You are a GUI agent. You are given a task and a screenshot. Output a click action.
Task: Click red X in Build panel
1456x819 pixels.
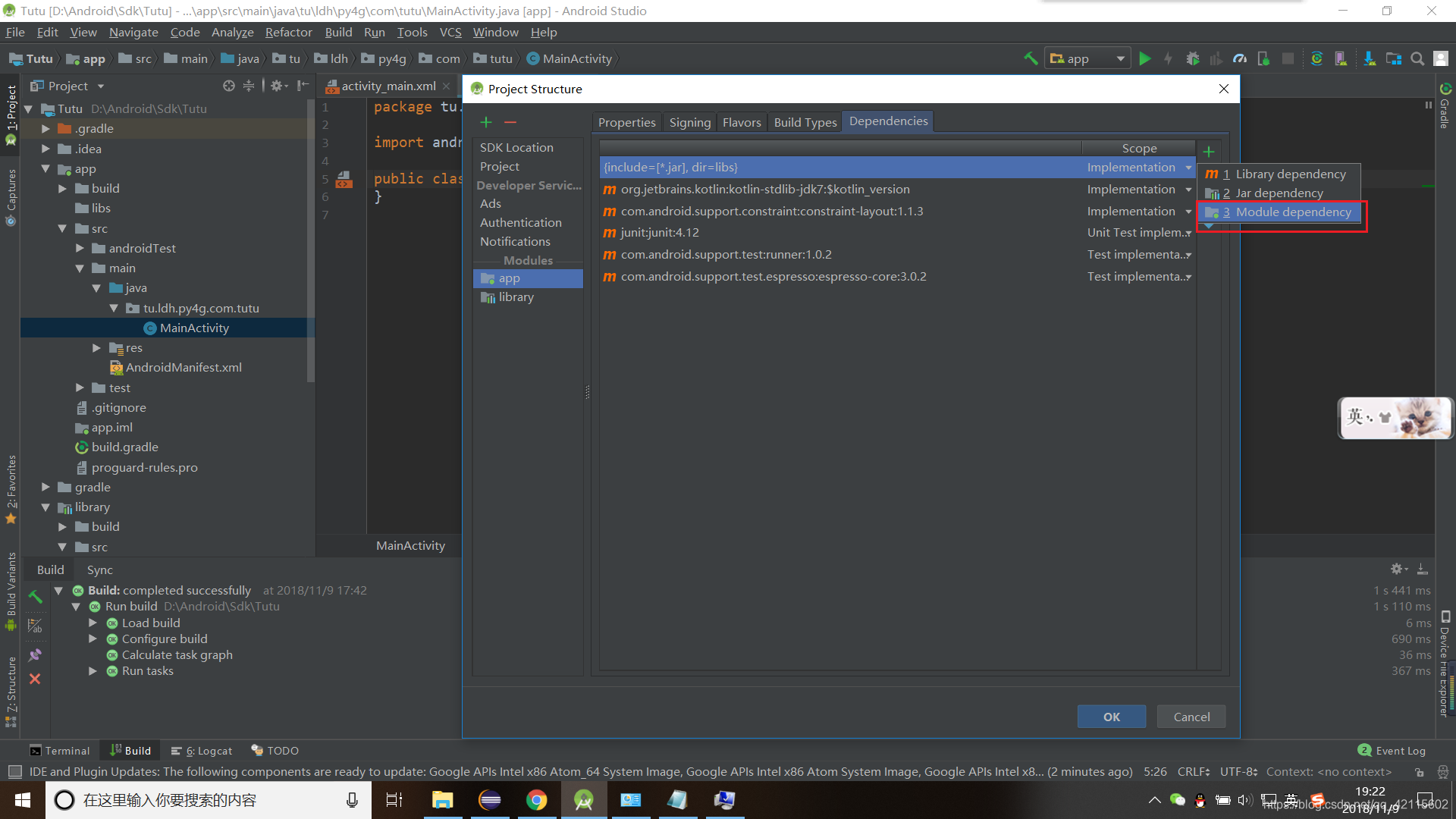coord(35,679)
